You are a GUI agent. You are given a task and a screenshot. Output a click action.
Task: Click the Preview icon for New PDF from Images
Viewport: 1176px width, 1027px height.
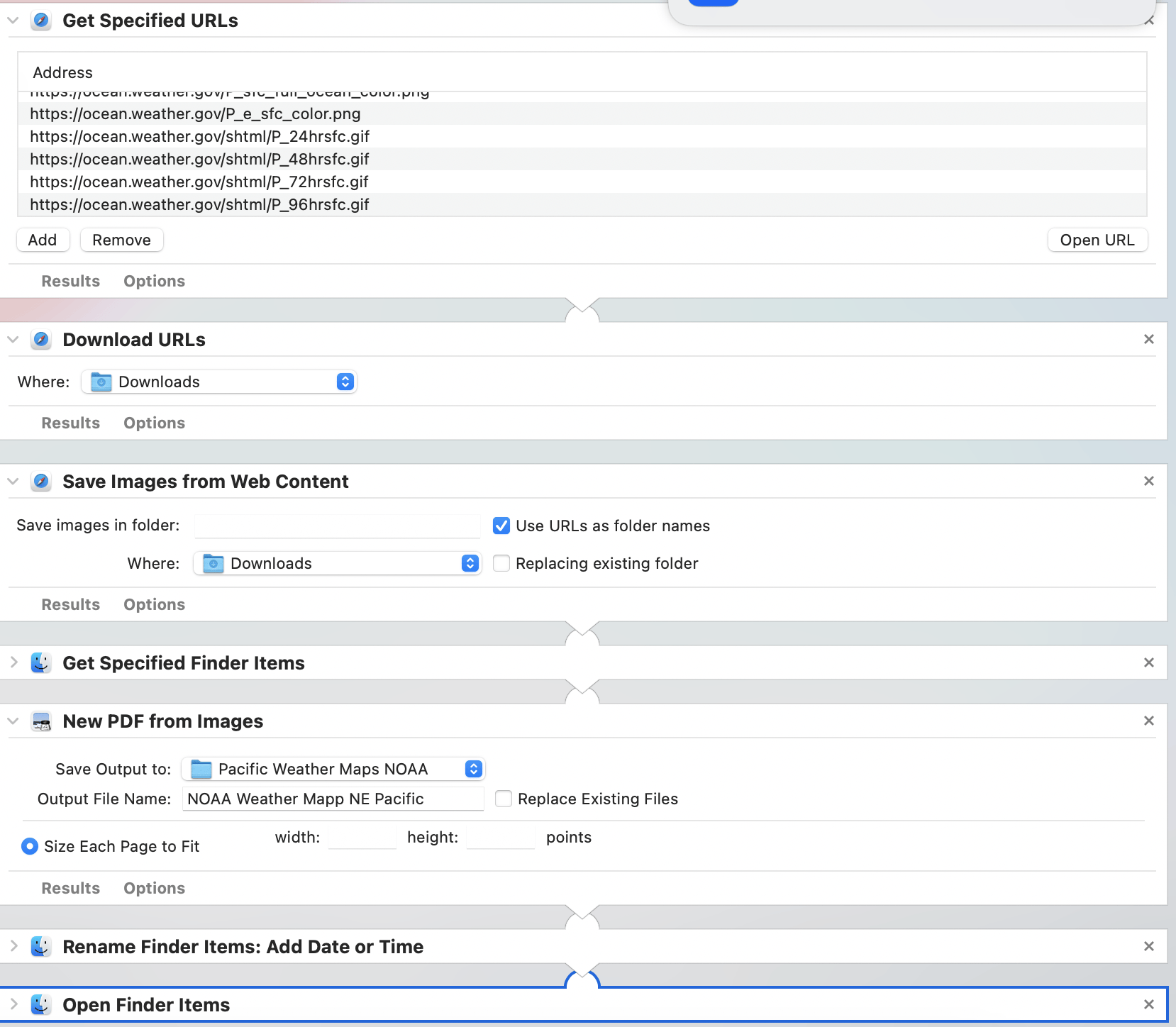pos(41,721)
